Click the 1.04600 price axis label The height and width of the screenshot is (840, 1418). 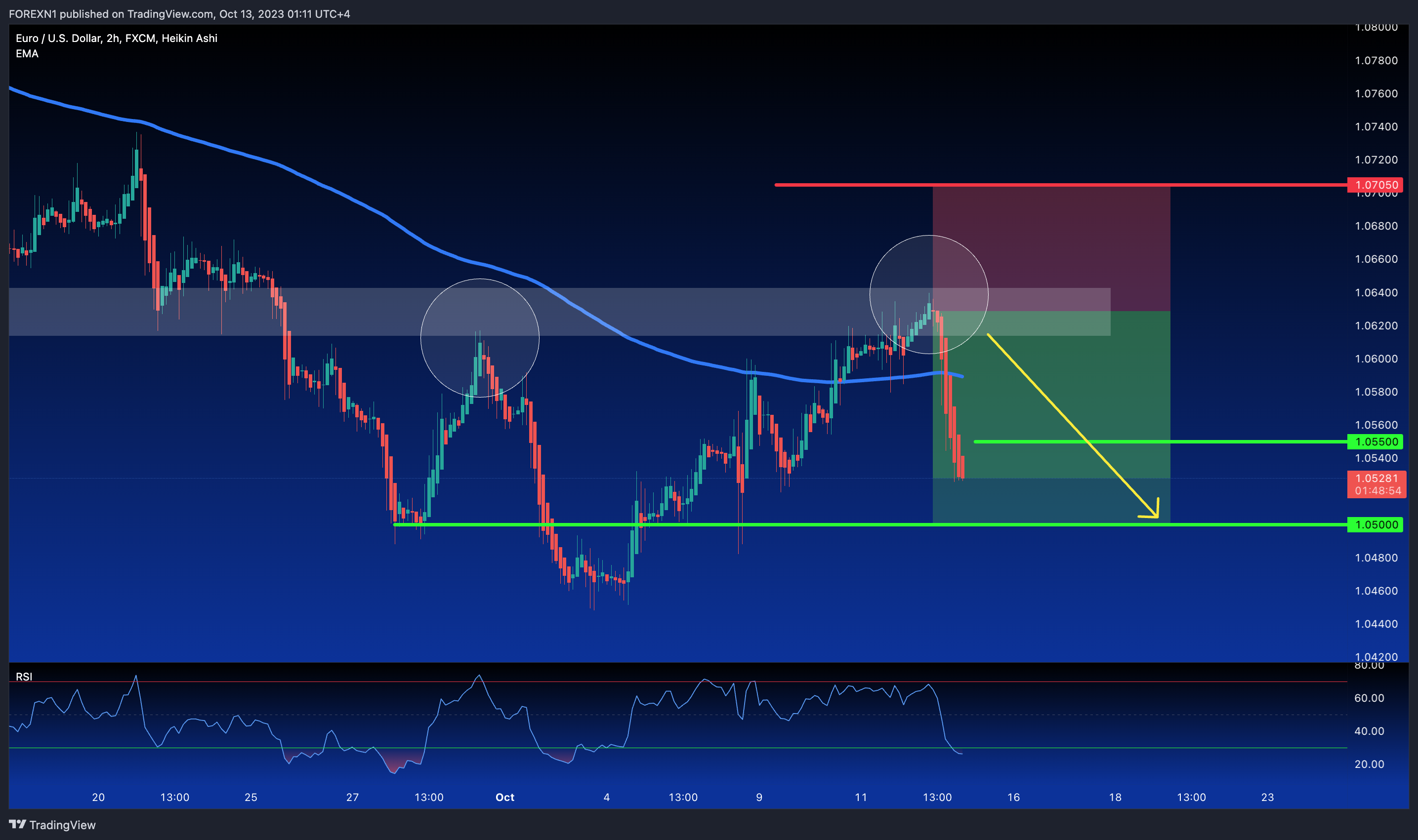[x=1376, y=591]
